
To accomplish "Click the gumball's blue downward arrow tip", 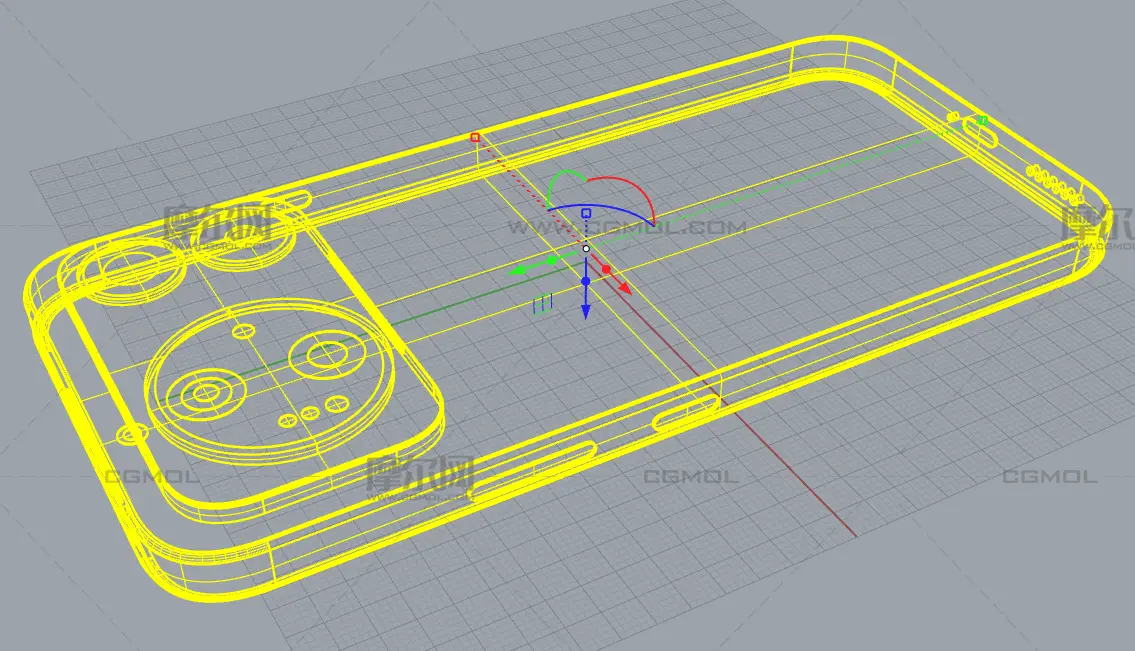I will pyautogui.click(x=586, y=311).
